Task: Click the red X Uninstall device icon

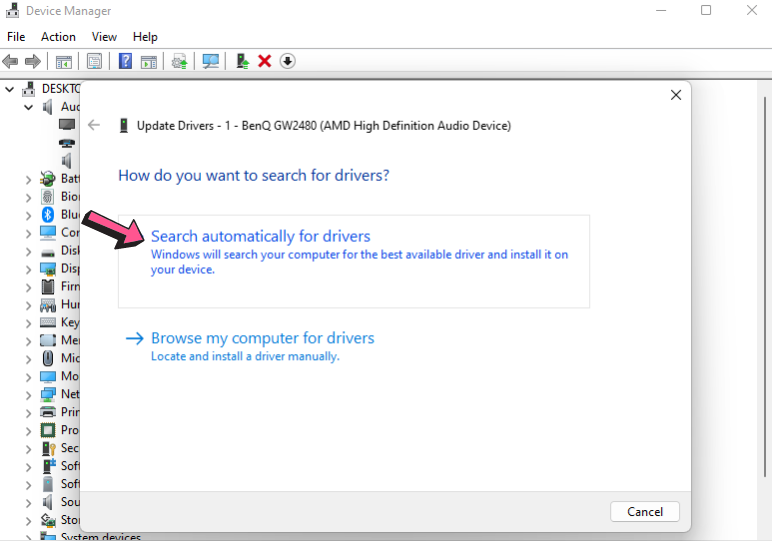Action: pos(265,61)
